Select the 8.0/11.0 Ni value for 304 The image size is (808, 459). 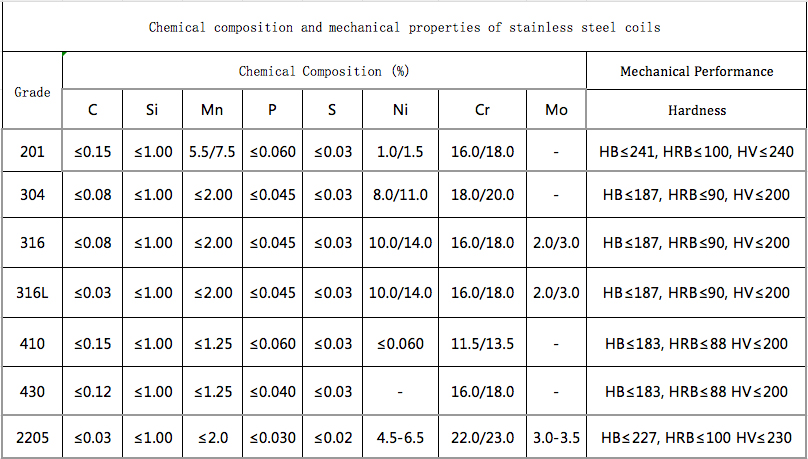pyautogui.click(x=400, y=195)
